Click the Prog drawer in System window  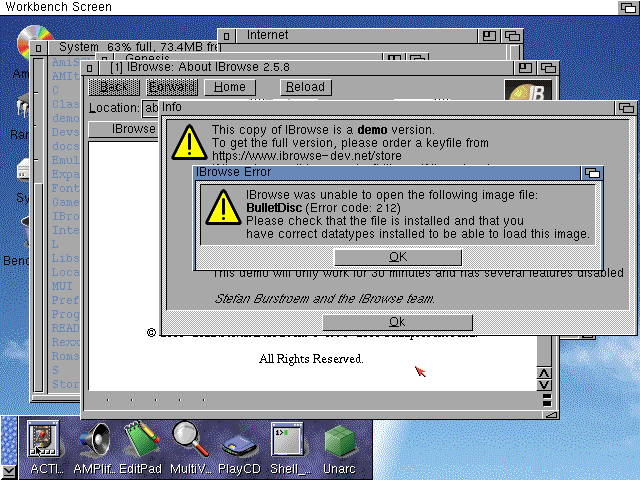(65, 314)
